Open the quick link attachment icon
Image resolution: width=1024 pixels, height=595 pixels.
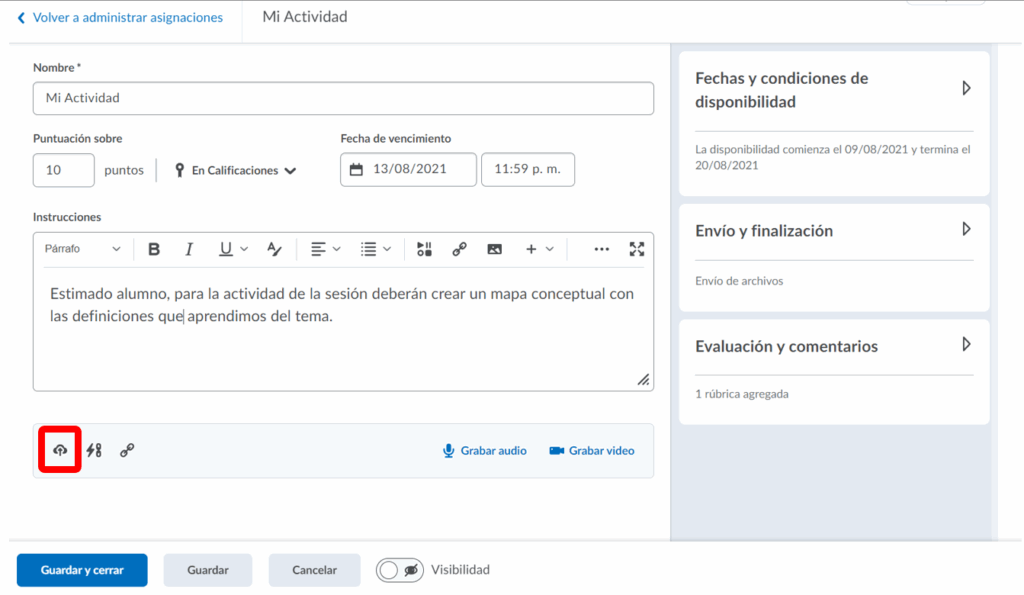[x=127, y=450]
